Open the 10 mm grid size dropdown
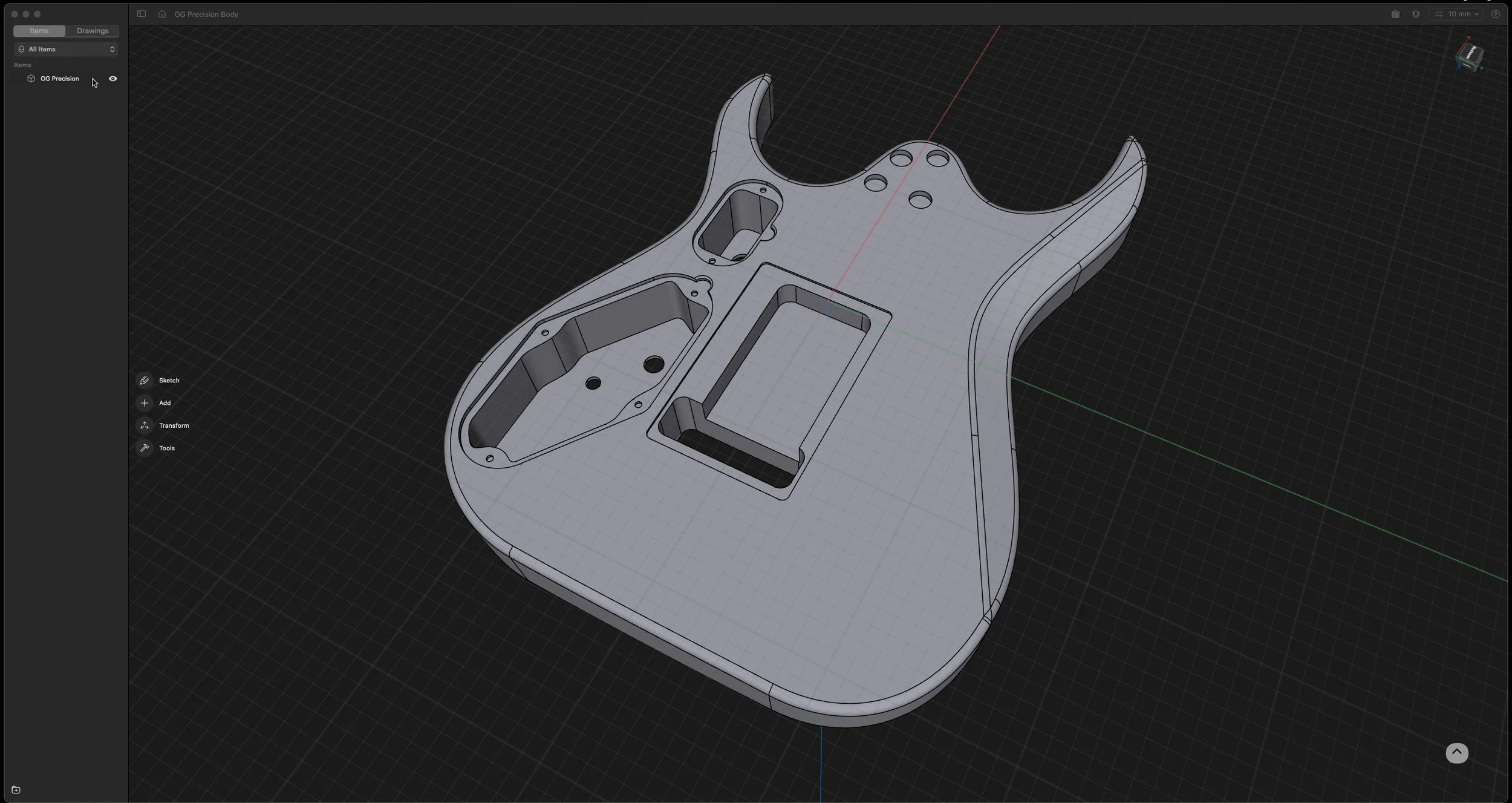 1458,14
